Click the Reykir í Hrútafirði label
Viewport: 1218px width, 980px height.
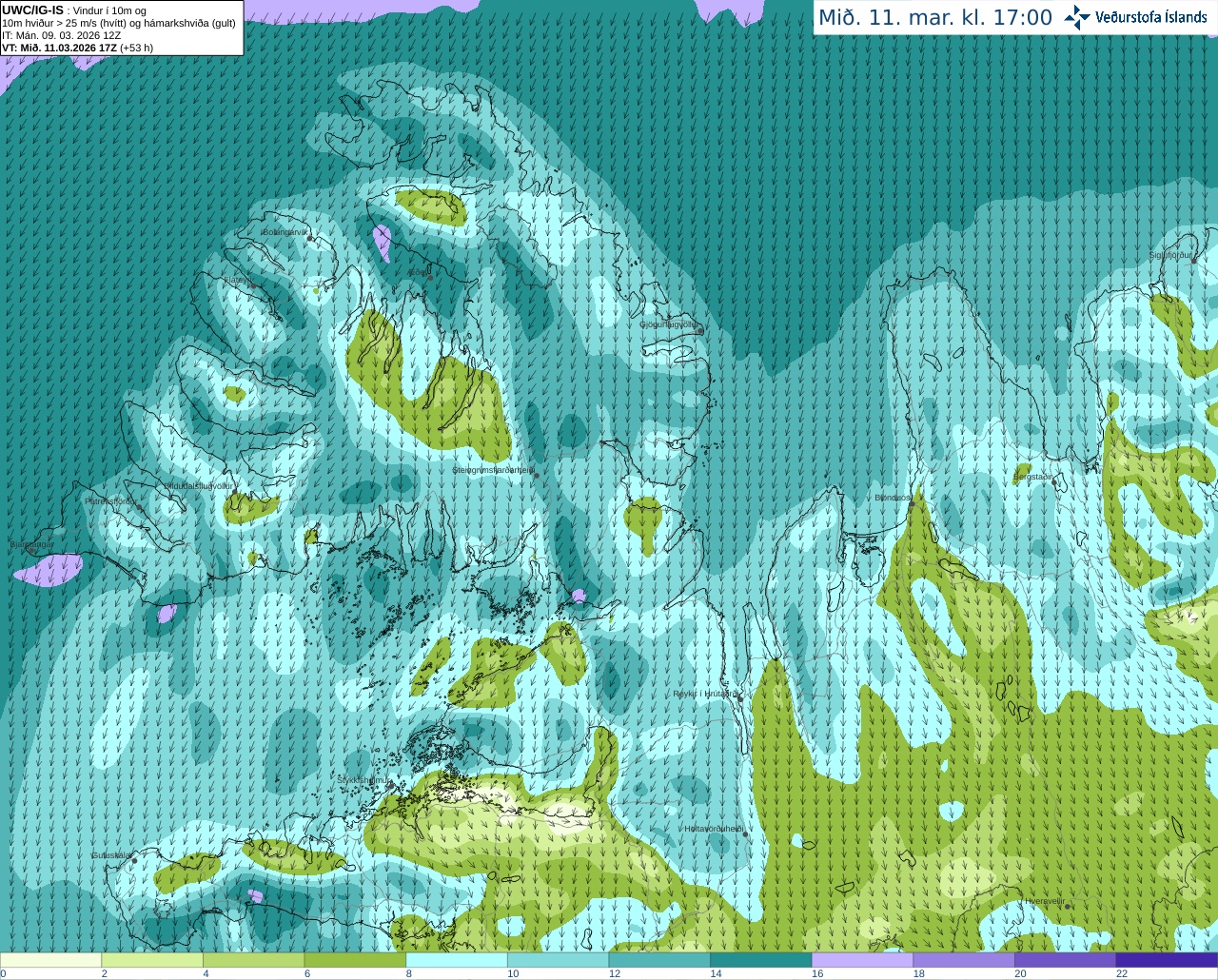(x=704, y=694)
